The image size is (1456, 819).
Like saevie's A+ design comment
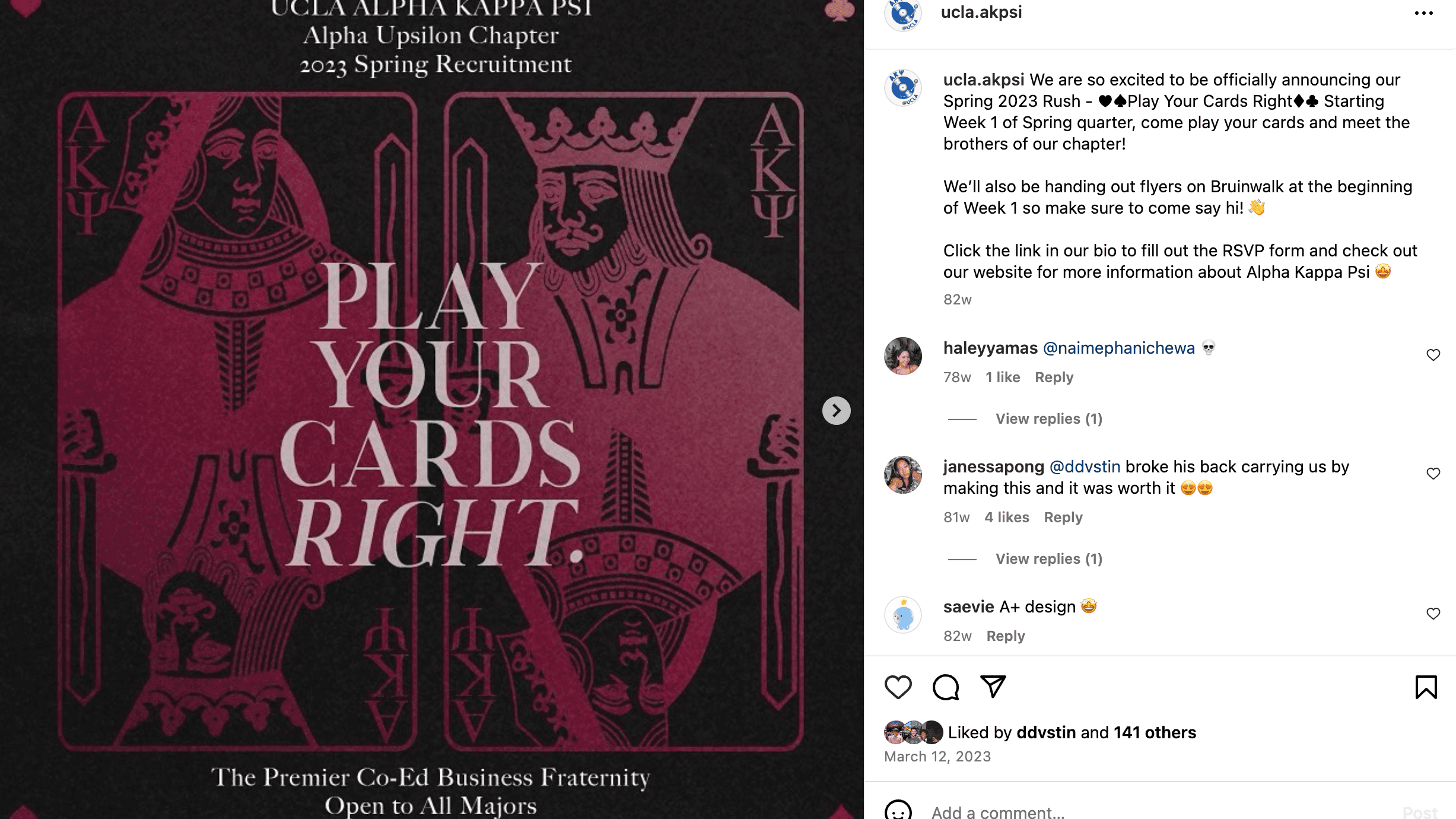click(1433, 614)
